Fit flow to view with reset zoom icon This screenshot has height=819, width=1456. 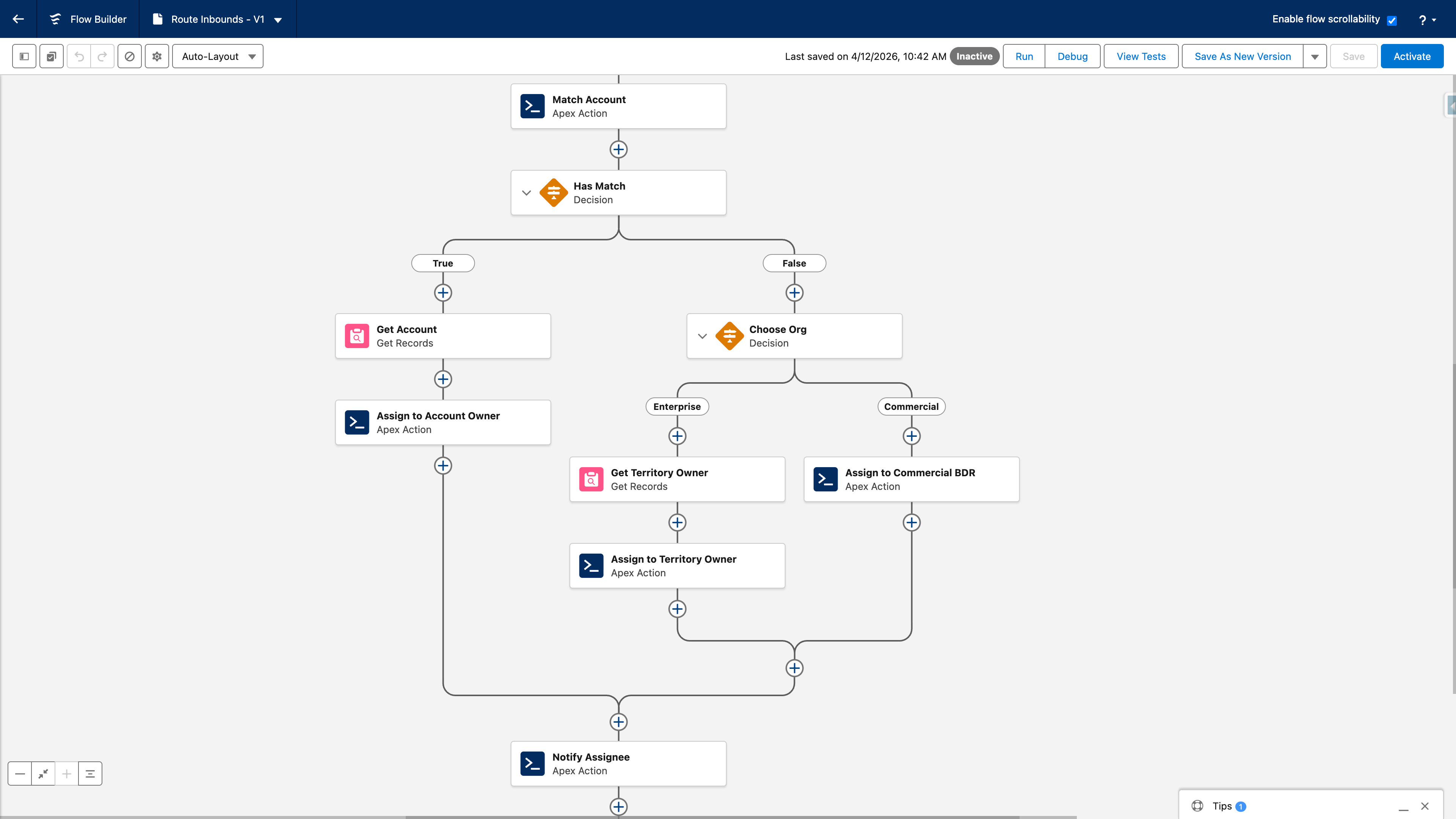[x=43, y=773]
